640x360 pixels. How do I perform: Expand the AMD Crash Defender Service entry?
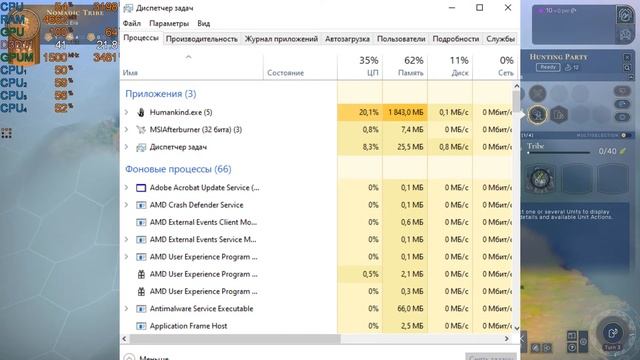pos(127,205)
